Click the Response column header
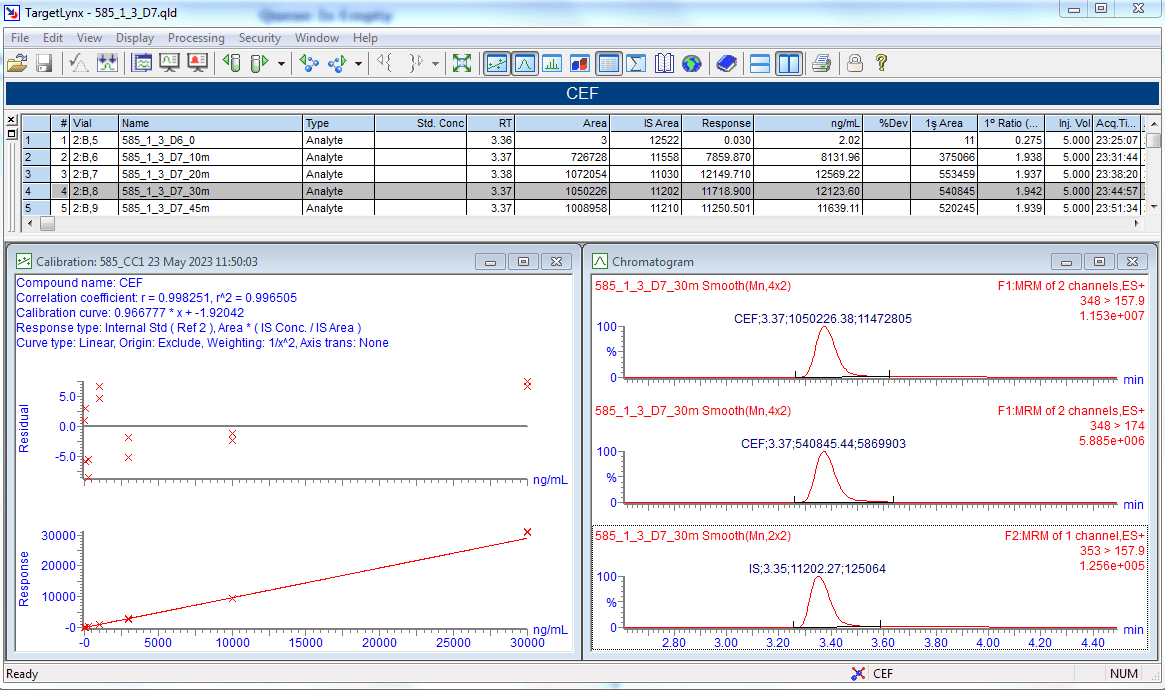 point(718,123)
